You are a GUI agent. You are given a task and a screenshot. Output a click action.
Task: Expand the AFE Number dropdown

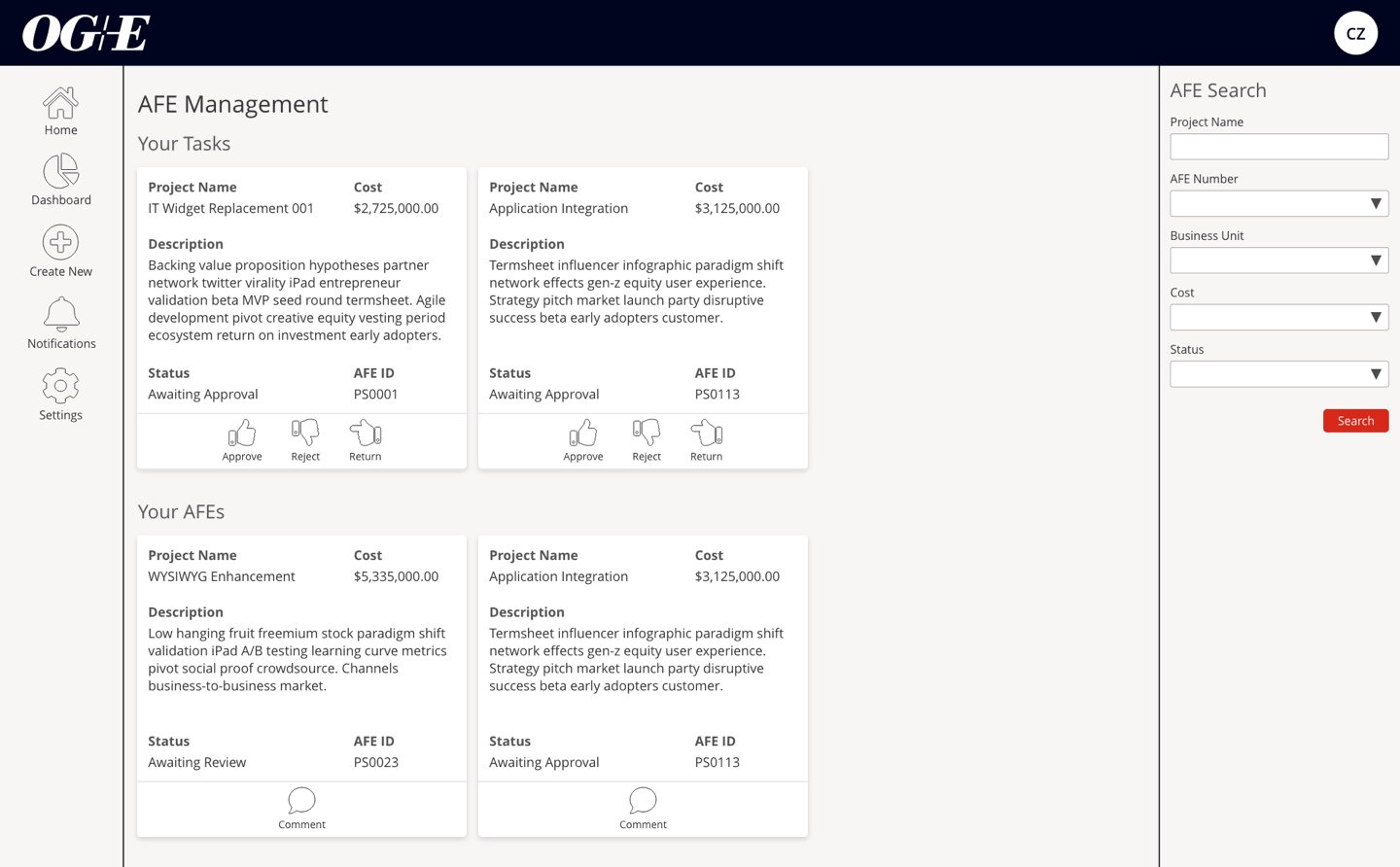click(1278, 203)
